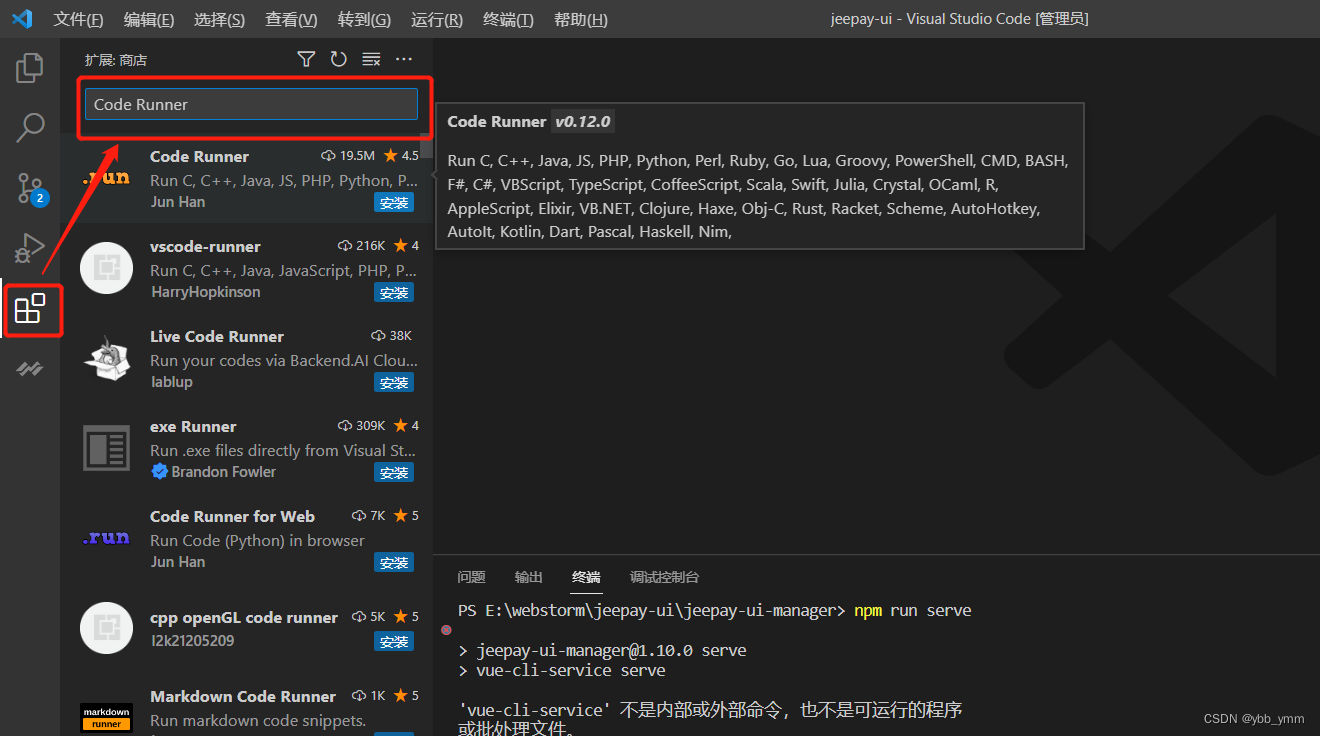The image size is (1320, 736).
Task: Click the vscode-runner star rating
Action: (406, 246)
